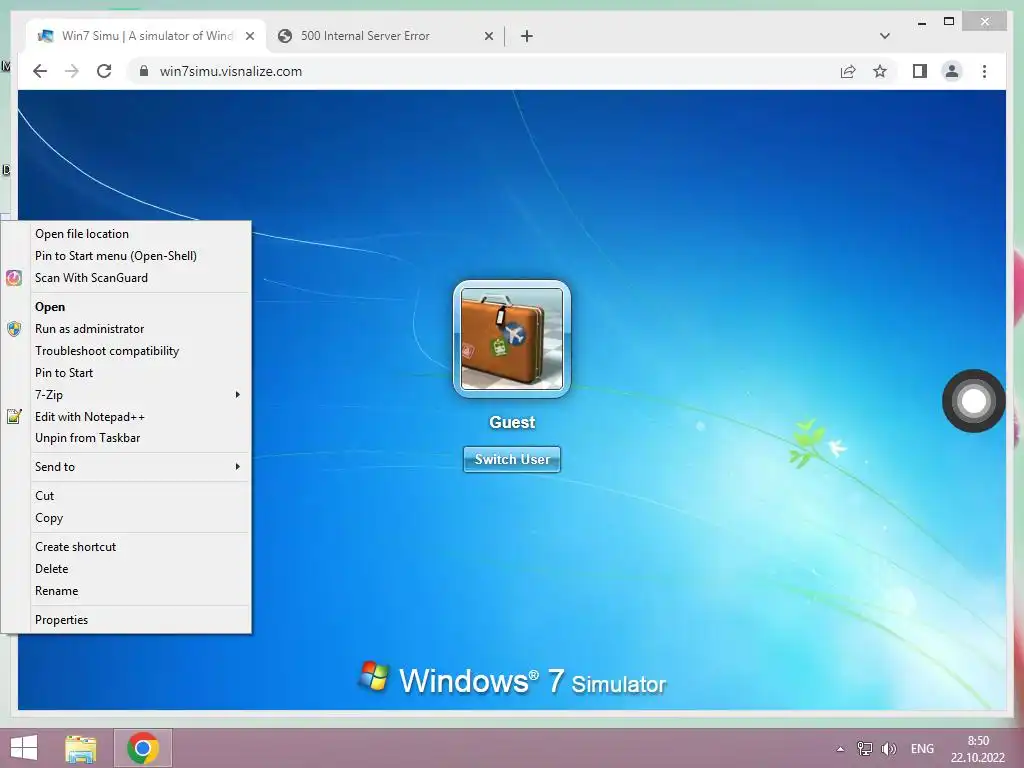
Task: Click the round floating assistive button
Action: tap(974, 401)
